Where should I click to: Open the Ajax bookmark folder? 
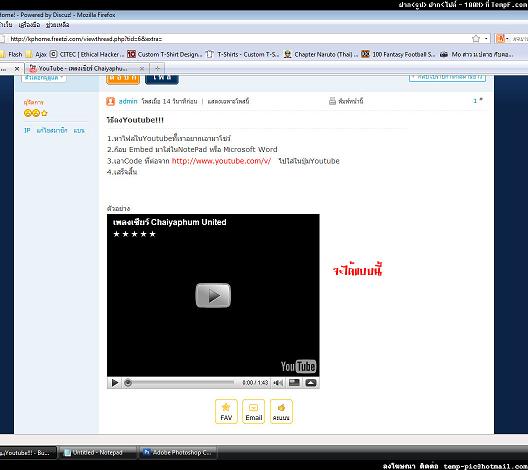[x=37, y=54]
